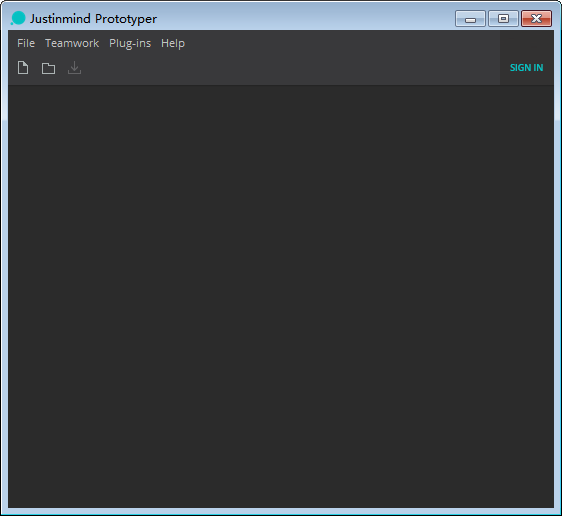Create a new prototype with page icon

(23, 68)
